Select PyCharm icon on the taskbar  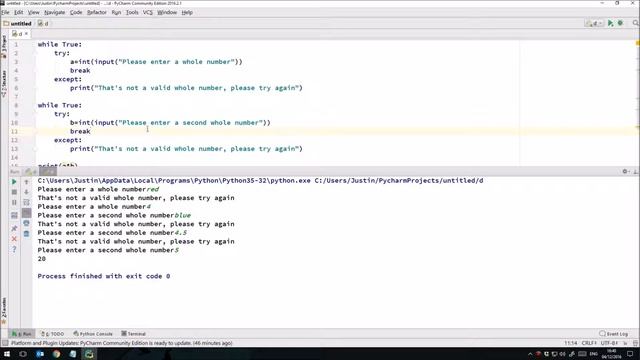89,354
